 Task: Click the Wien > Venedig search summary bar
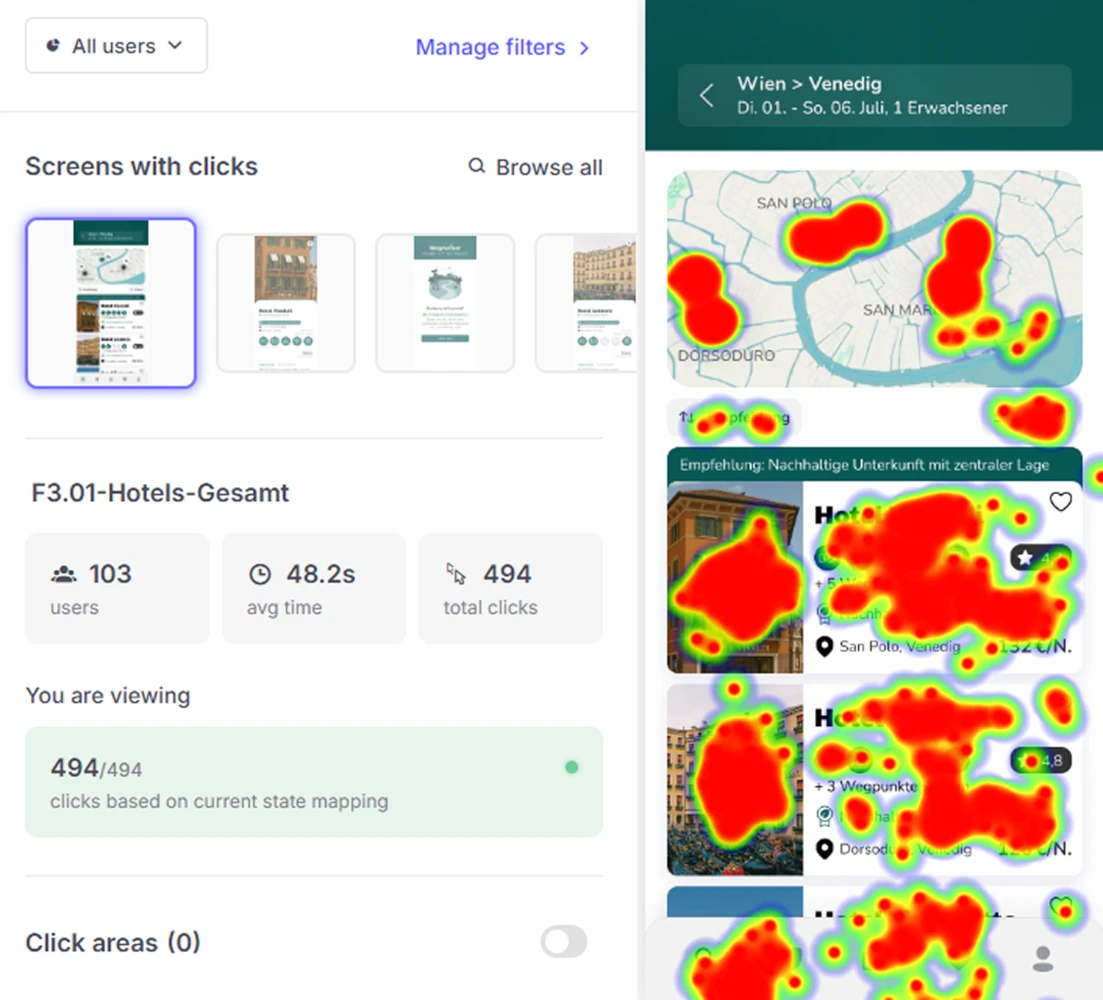[x=873, y=96]
